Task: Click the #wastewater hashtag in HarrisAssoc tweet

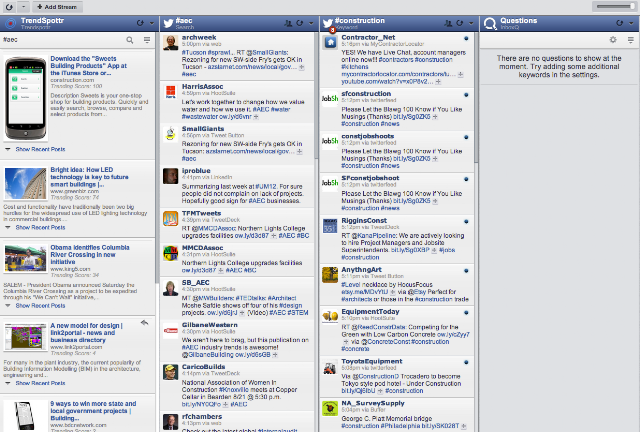Action: pos(198,117)
